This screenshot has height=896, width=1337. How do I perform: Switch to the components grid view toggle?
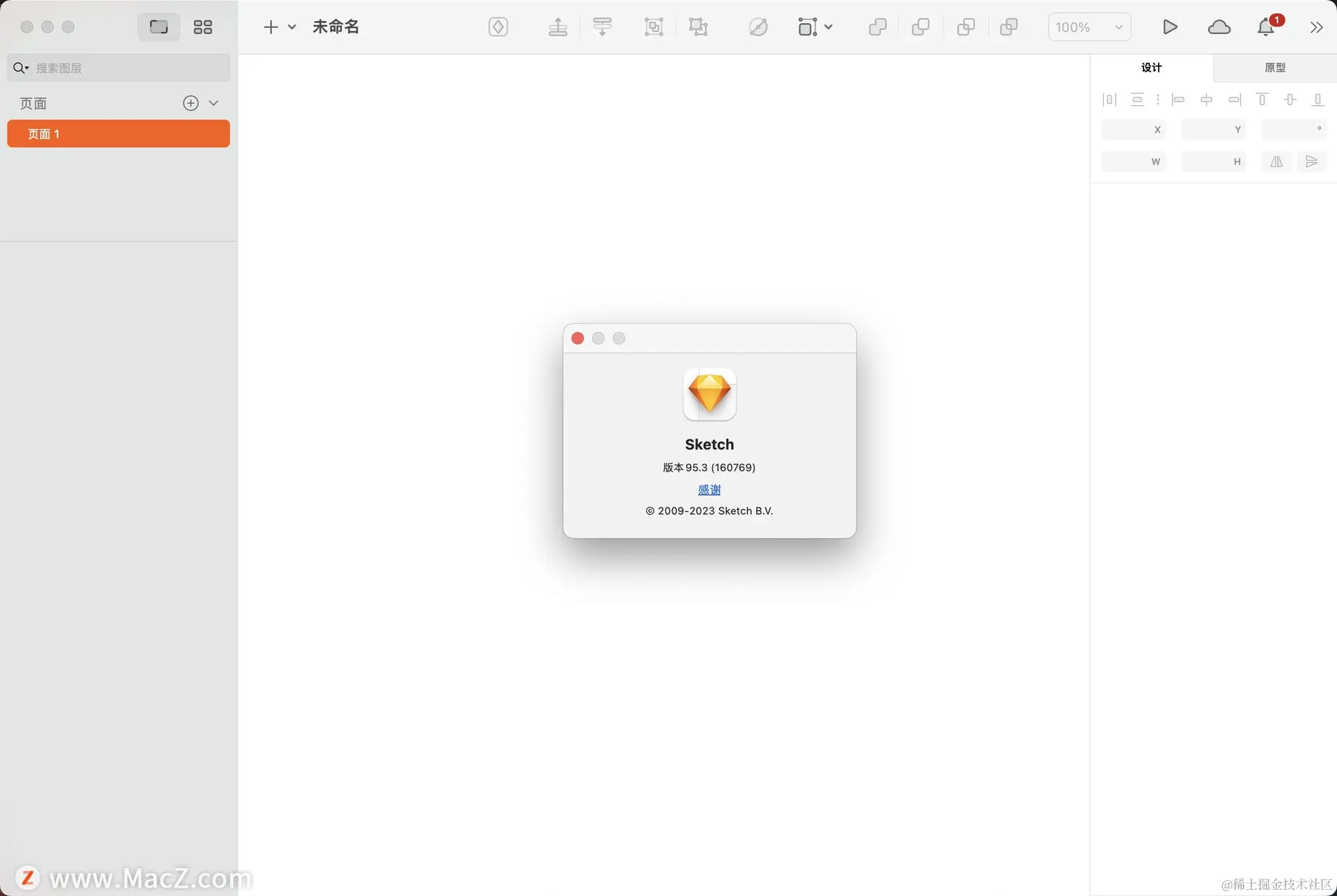tap(203, 27)
